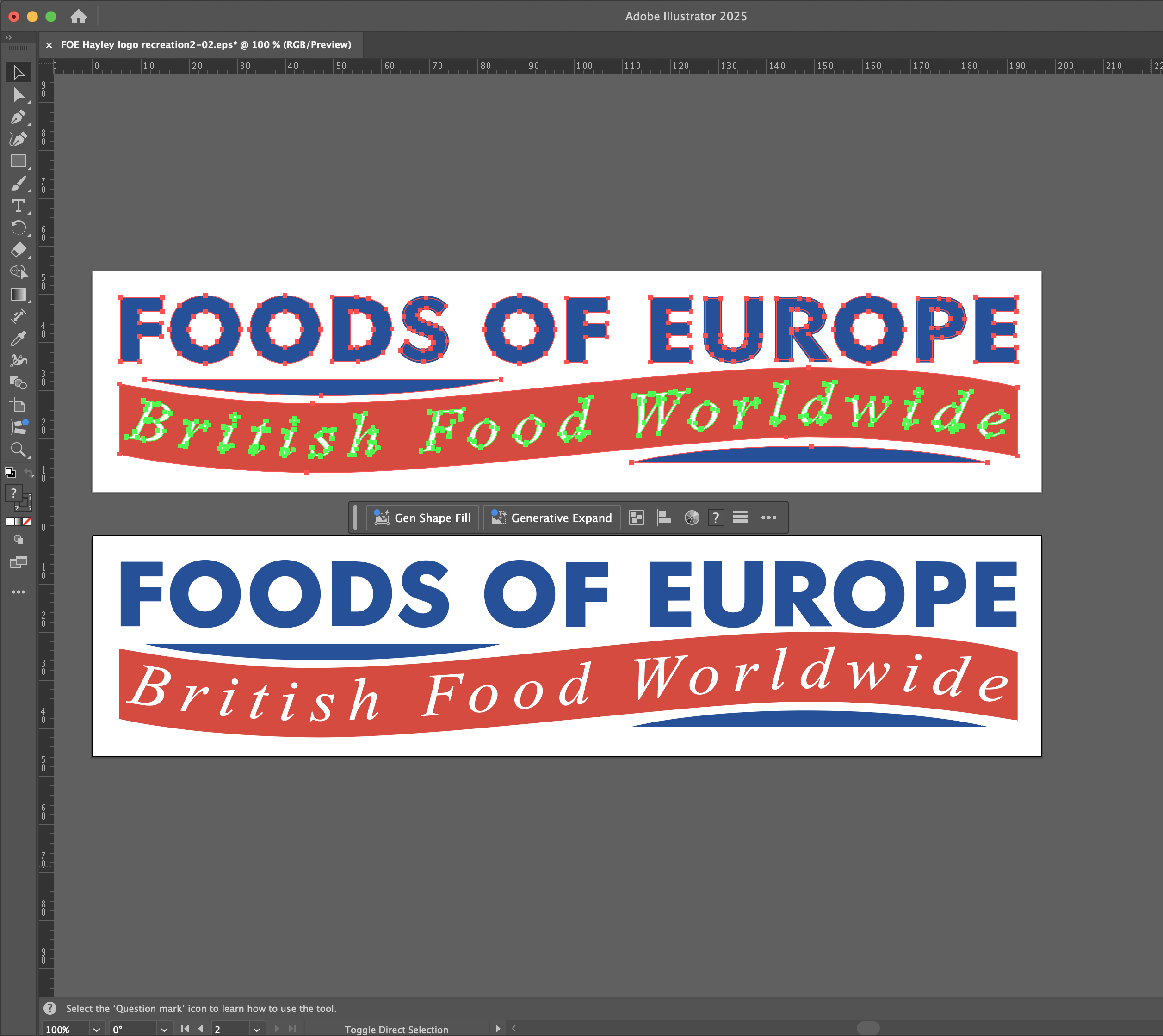Pick the Eraser tool
1163x1036 pixels.
[x=18, y=249]
